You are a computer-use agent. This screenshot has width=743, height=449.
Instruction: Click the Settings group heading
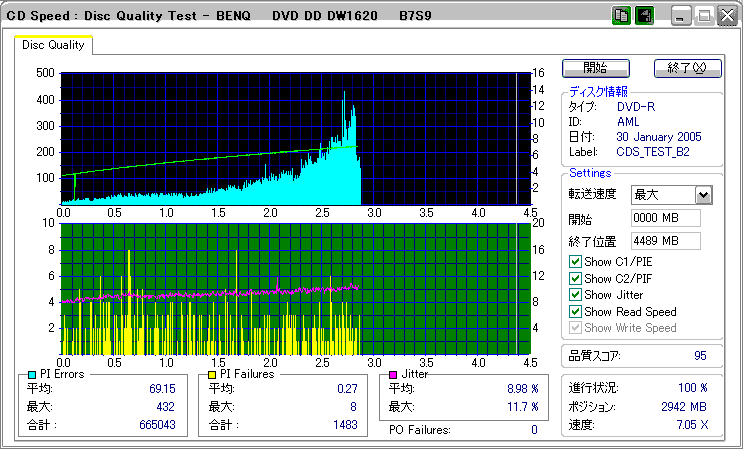590,173
